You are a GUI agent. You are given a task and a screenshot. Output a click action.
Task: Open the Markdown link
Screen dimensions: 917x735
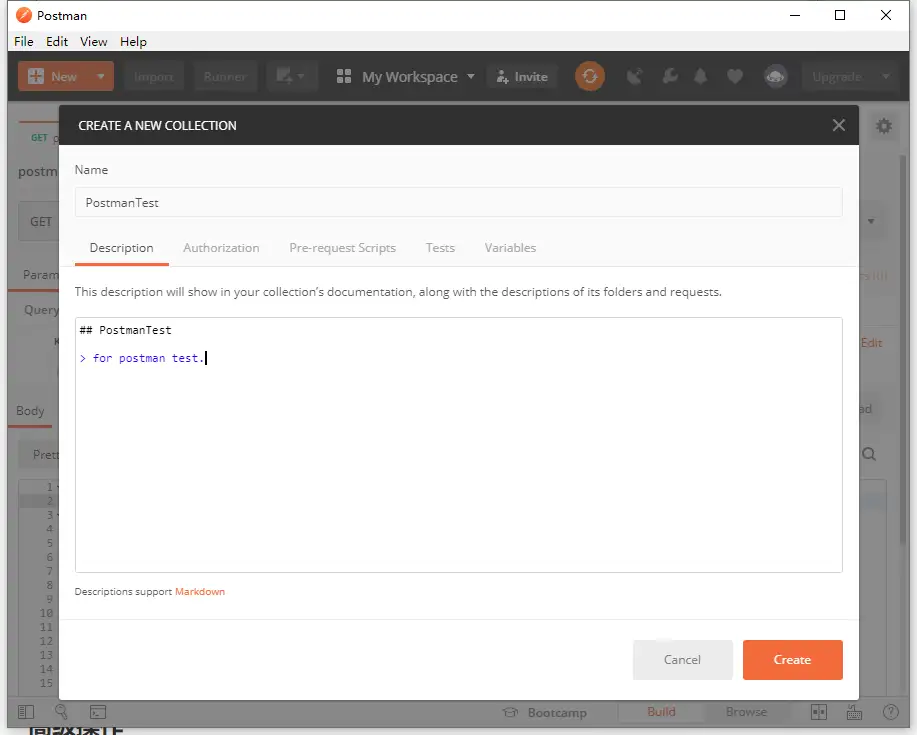click(200, 592)
